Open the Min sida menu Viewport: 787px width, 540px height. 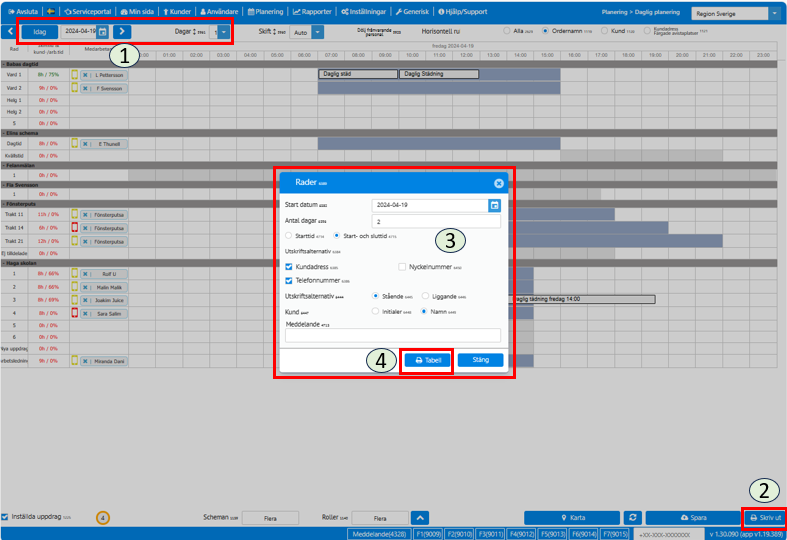click(138, 12)
